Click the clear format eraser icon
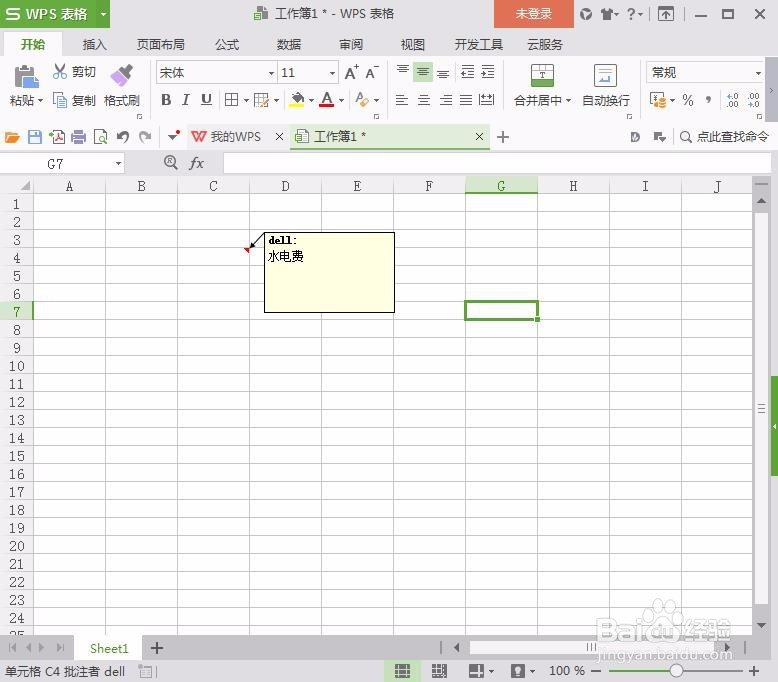 [362, 100]
